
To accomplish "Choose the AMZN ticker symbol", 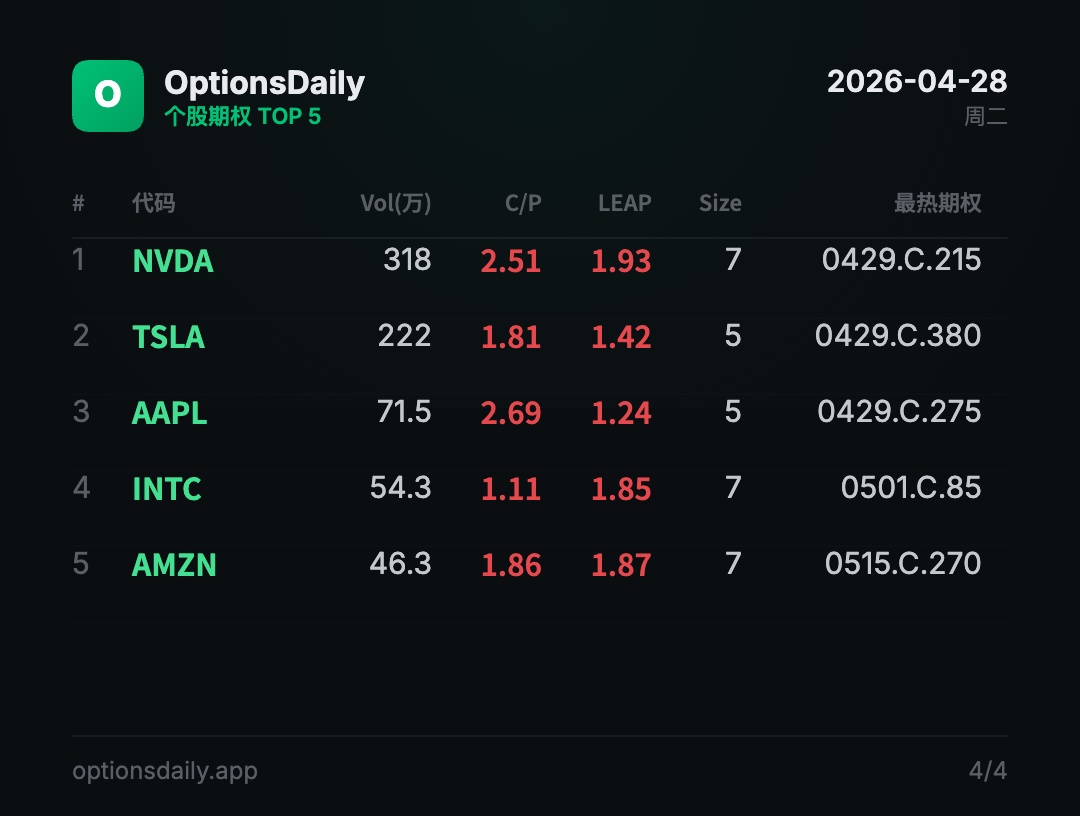I will pyautogui.click(x=174, y=565).
